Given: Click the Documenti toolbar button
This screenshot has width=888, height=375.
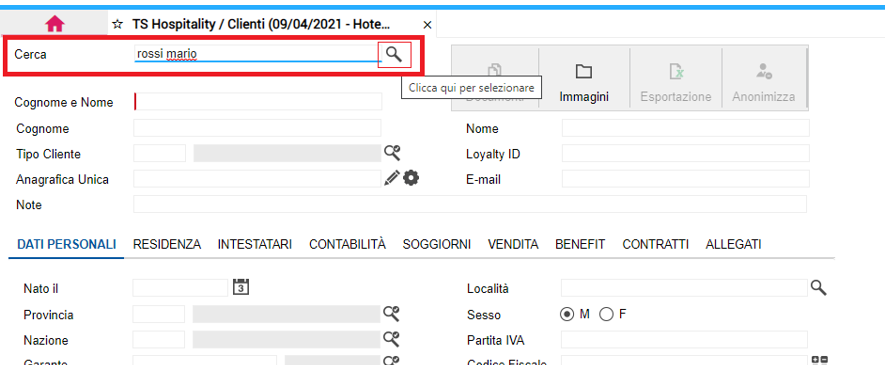Looking at the screenshot, I should 494,78.
